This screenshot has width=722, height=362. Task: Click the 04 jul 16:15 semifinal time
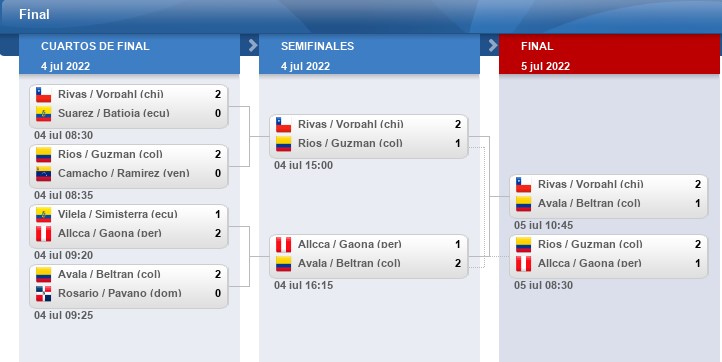click(x=303, y=285)
